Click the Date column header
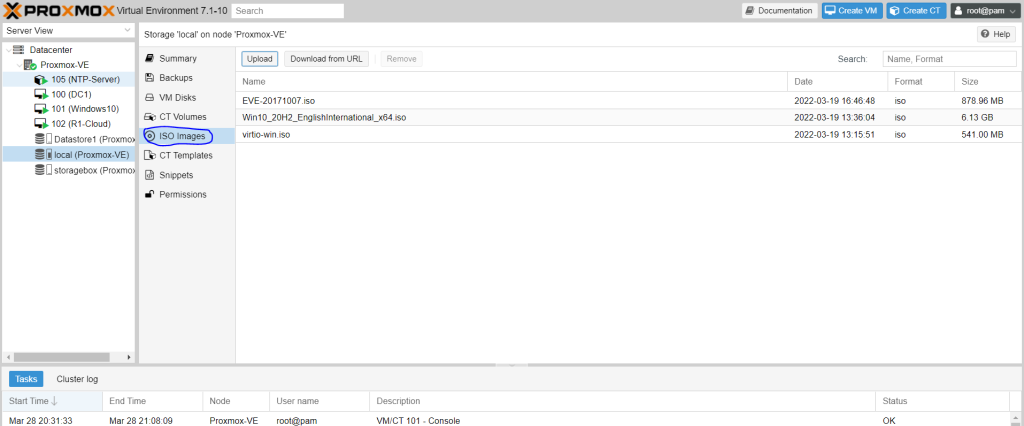 click(x=838, y=82)
